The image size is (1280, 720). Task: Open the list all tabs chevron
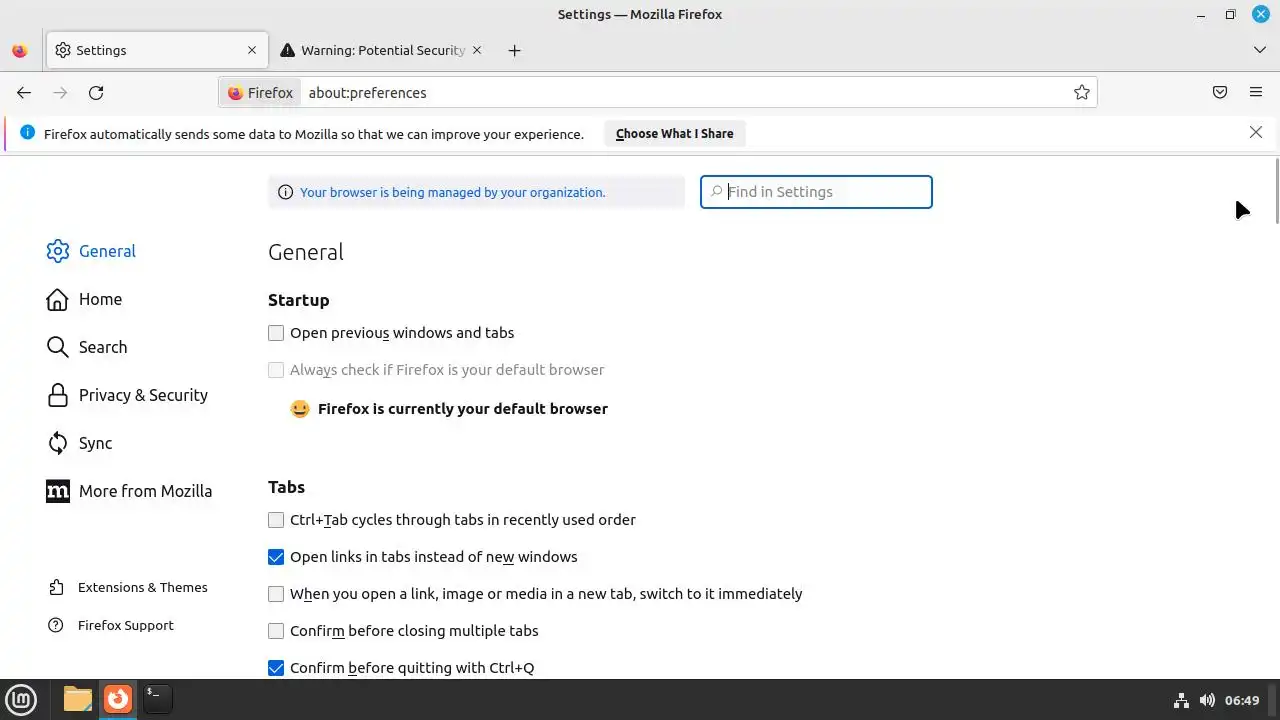1259,50
